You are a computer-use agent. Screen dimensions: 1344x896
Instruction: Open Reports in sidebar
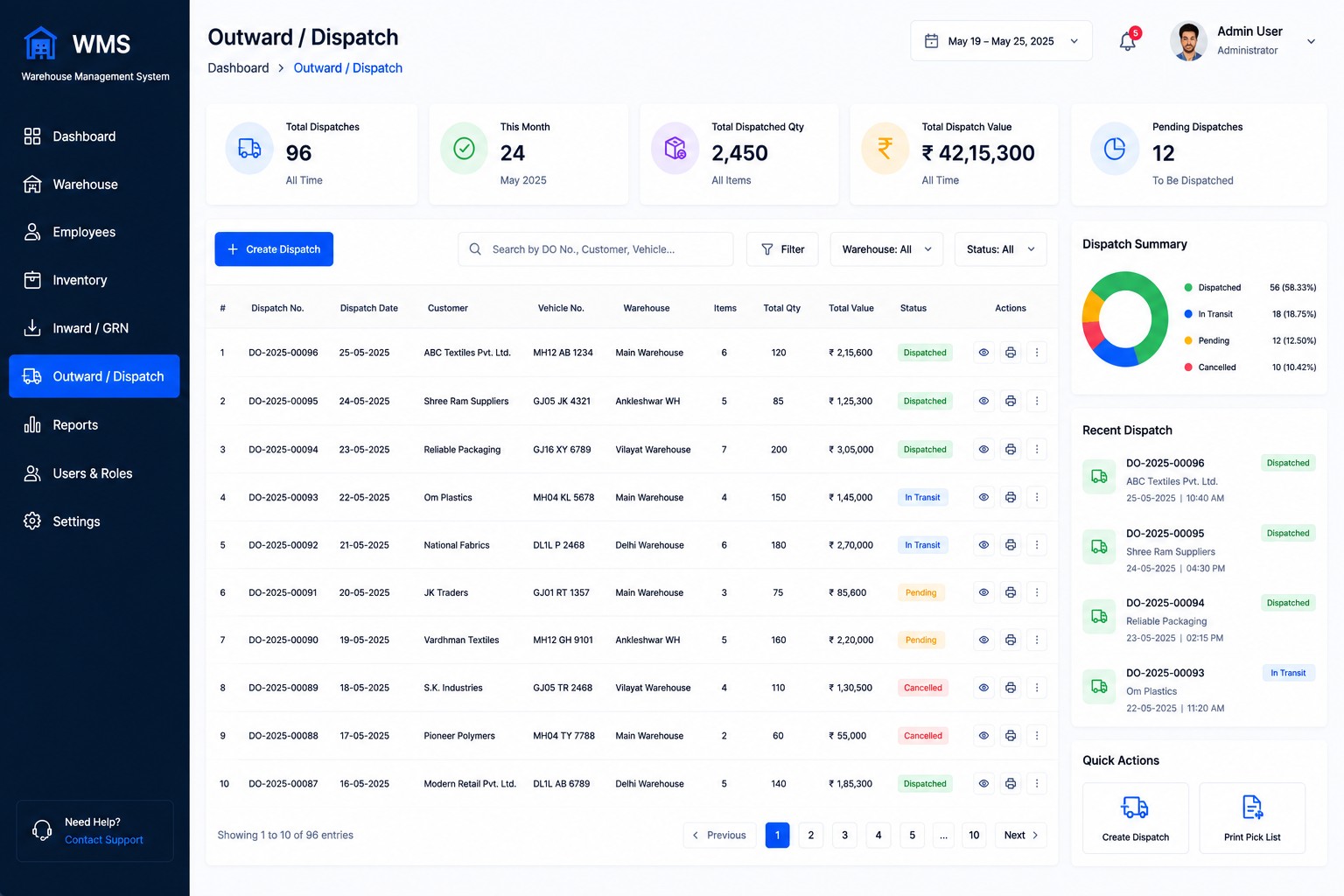pyautogui.click(x=94, y=425)
